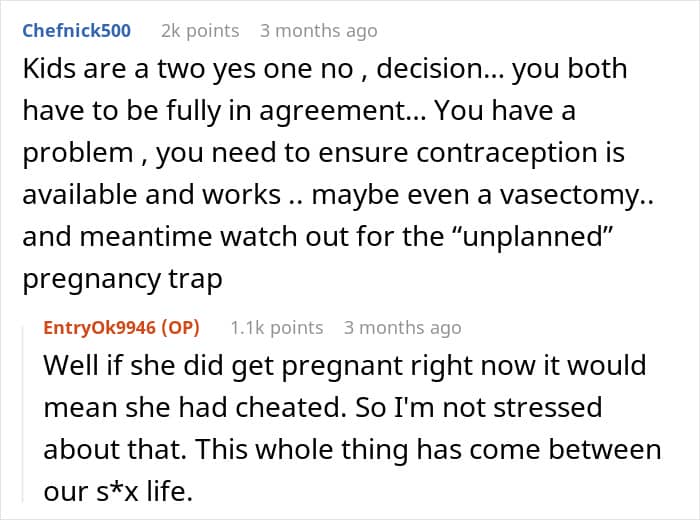
Task: Open EntryOk9946 (OP) user profile
Action: pos(121,328)
